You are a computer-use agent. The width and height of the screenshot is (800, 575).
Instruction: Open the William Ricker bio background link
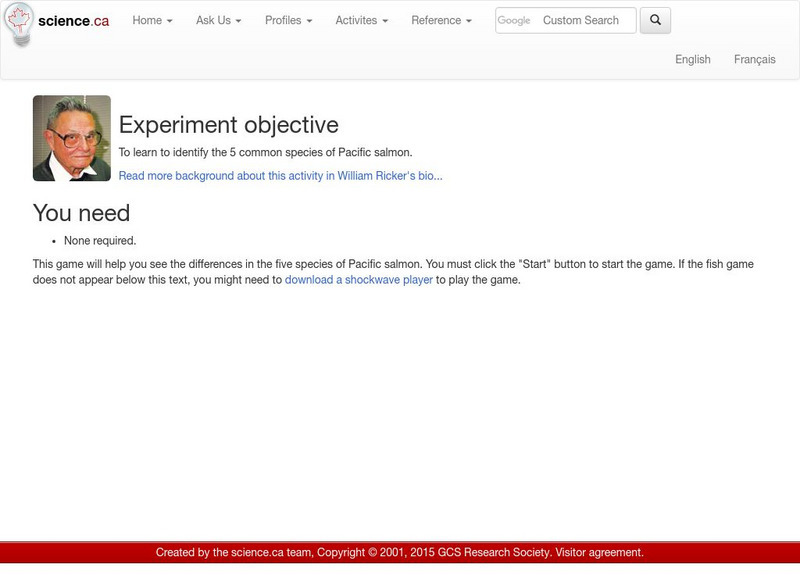pos(280,176)
